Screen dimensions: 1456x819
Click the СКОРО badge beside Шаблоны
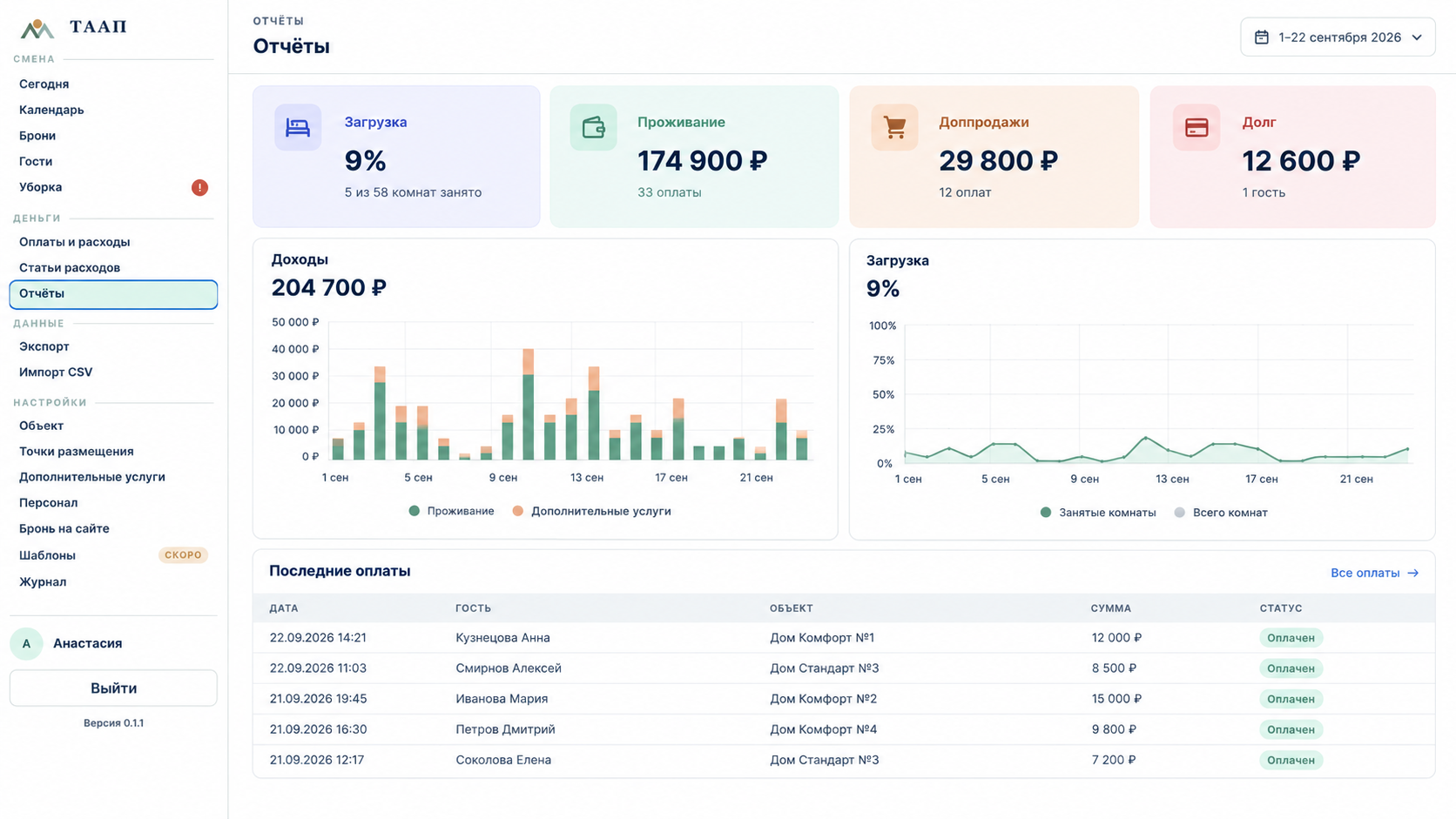coord(183,555)
